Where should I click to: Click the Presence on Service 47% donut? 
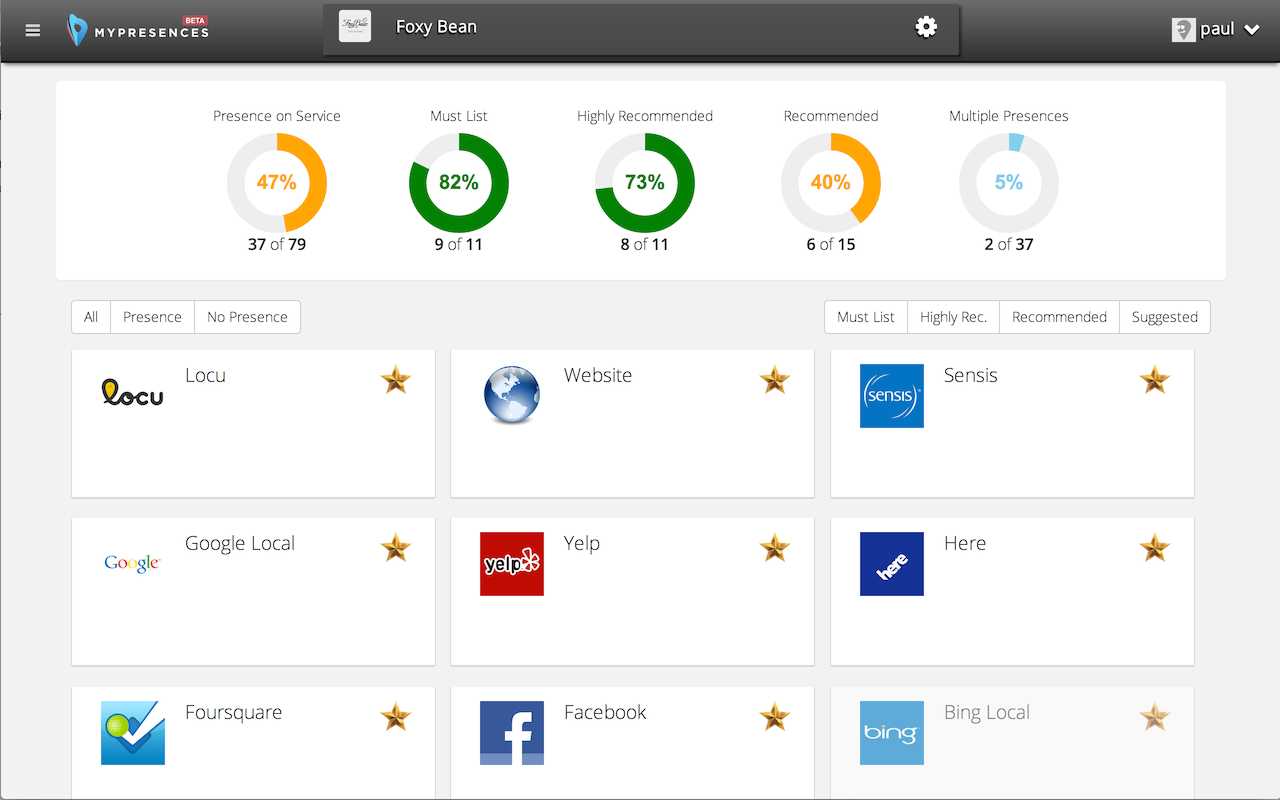[x=277, y=183]
